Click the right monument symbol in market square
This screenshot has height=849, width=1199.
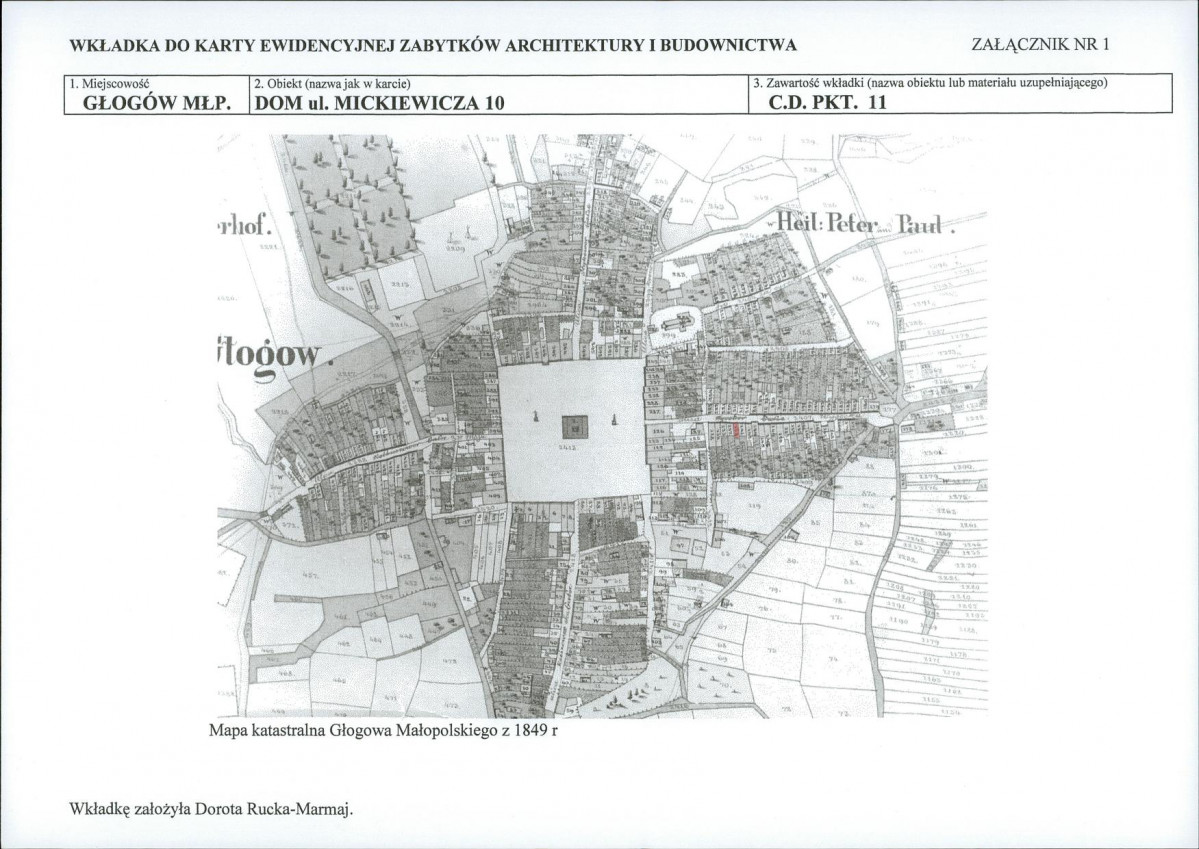point(614,418)
